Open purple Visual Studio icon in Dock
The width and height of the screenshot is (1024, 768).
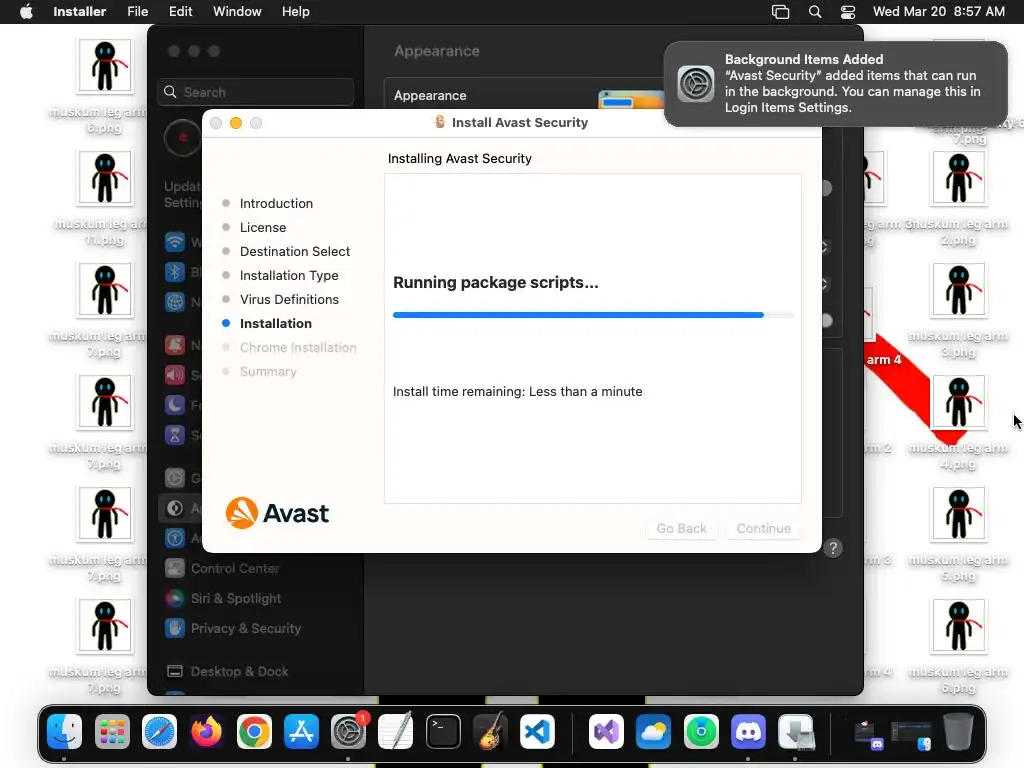tap(606, 731)
